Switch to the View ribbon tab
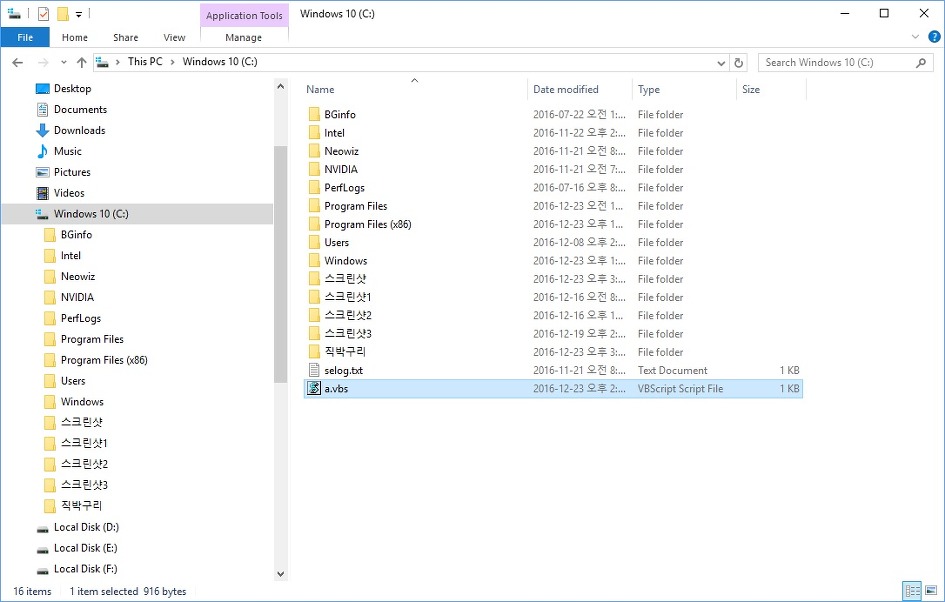Image resolution: width=945 pixels, height=602 pixels. click(174, 37)
